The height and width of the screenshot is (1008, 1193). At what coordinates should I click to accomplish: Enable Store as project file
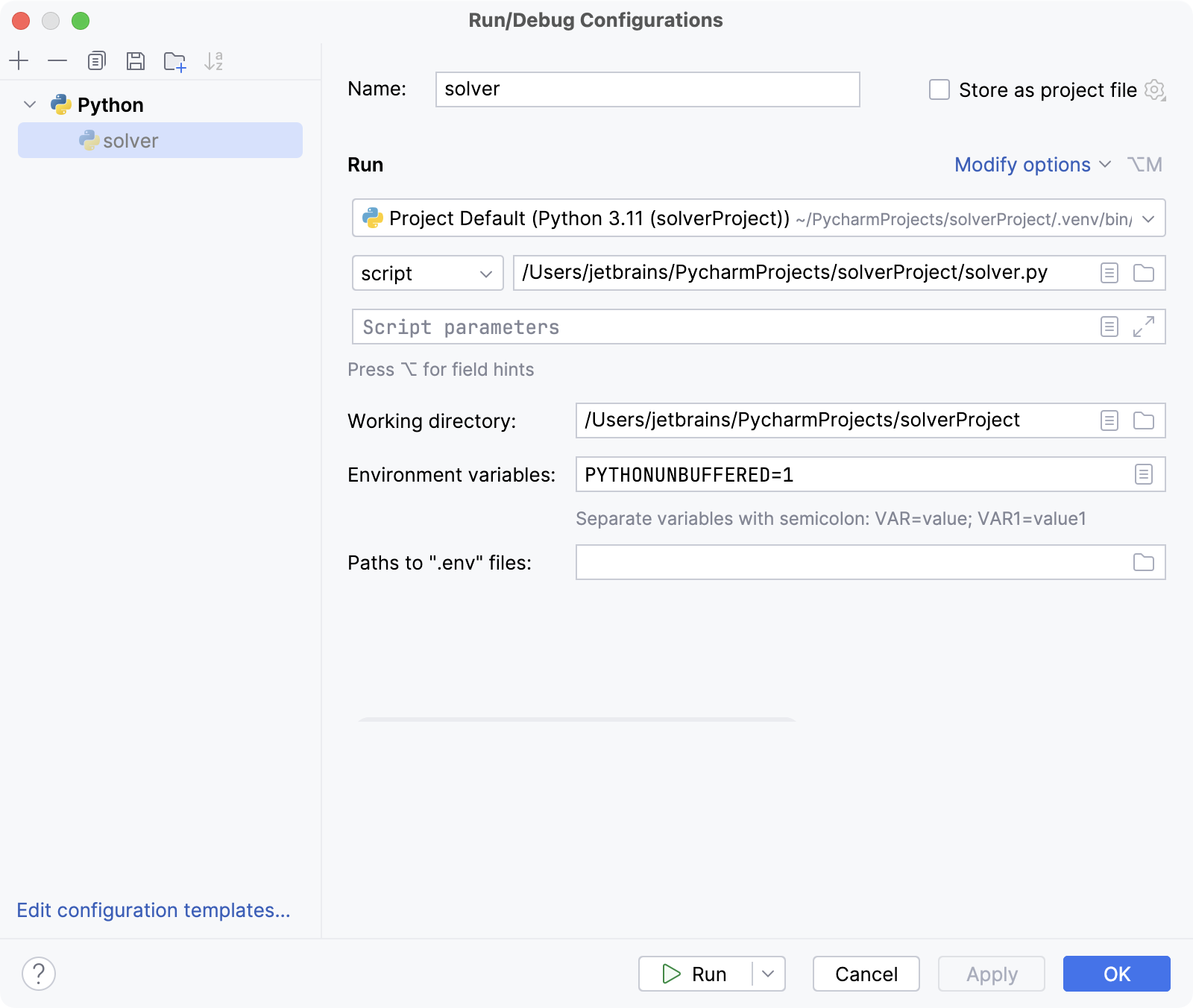click(938, 89)
